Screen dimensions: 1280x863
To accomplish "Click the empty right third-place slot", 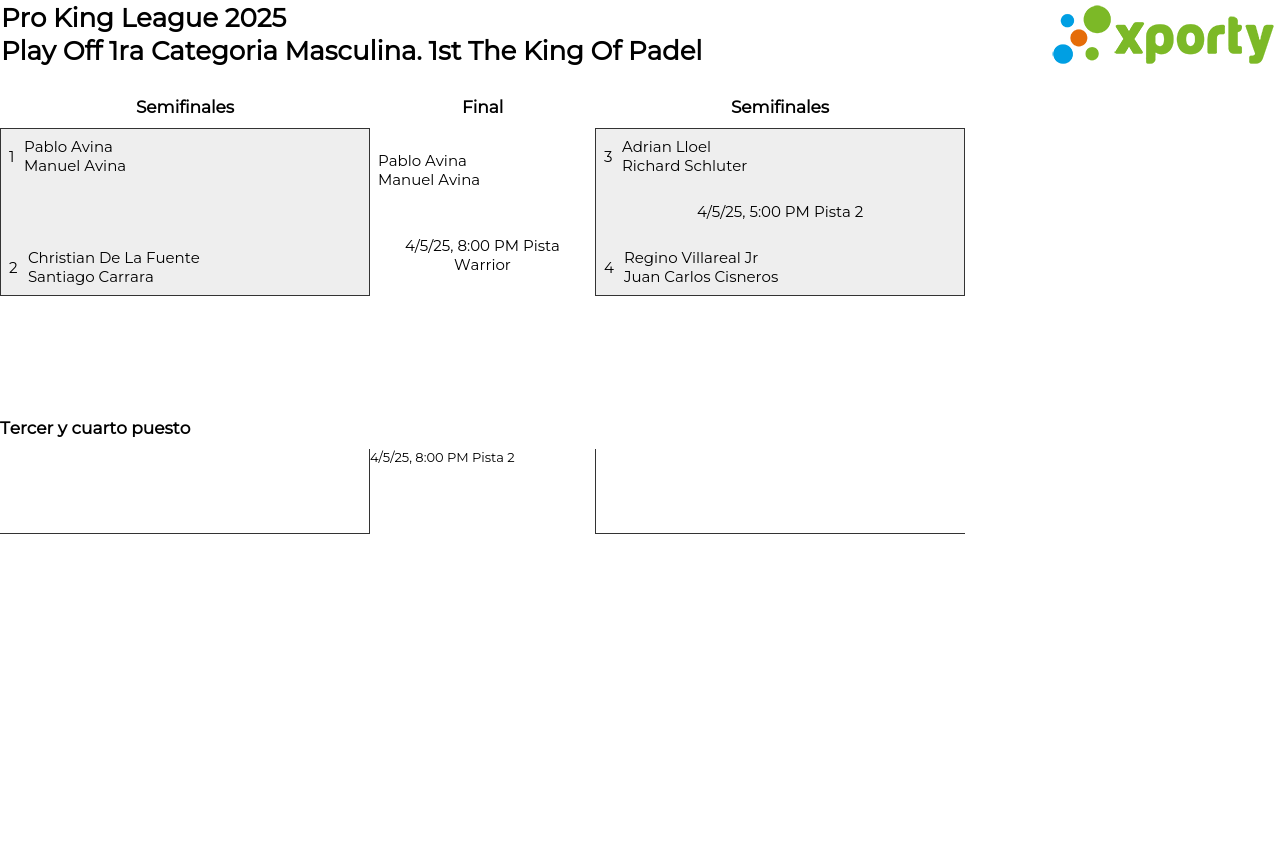I will coord(780,492).
